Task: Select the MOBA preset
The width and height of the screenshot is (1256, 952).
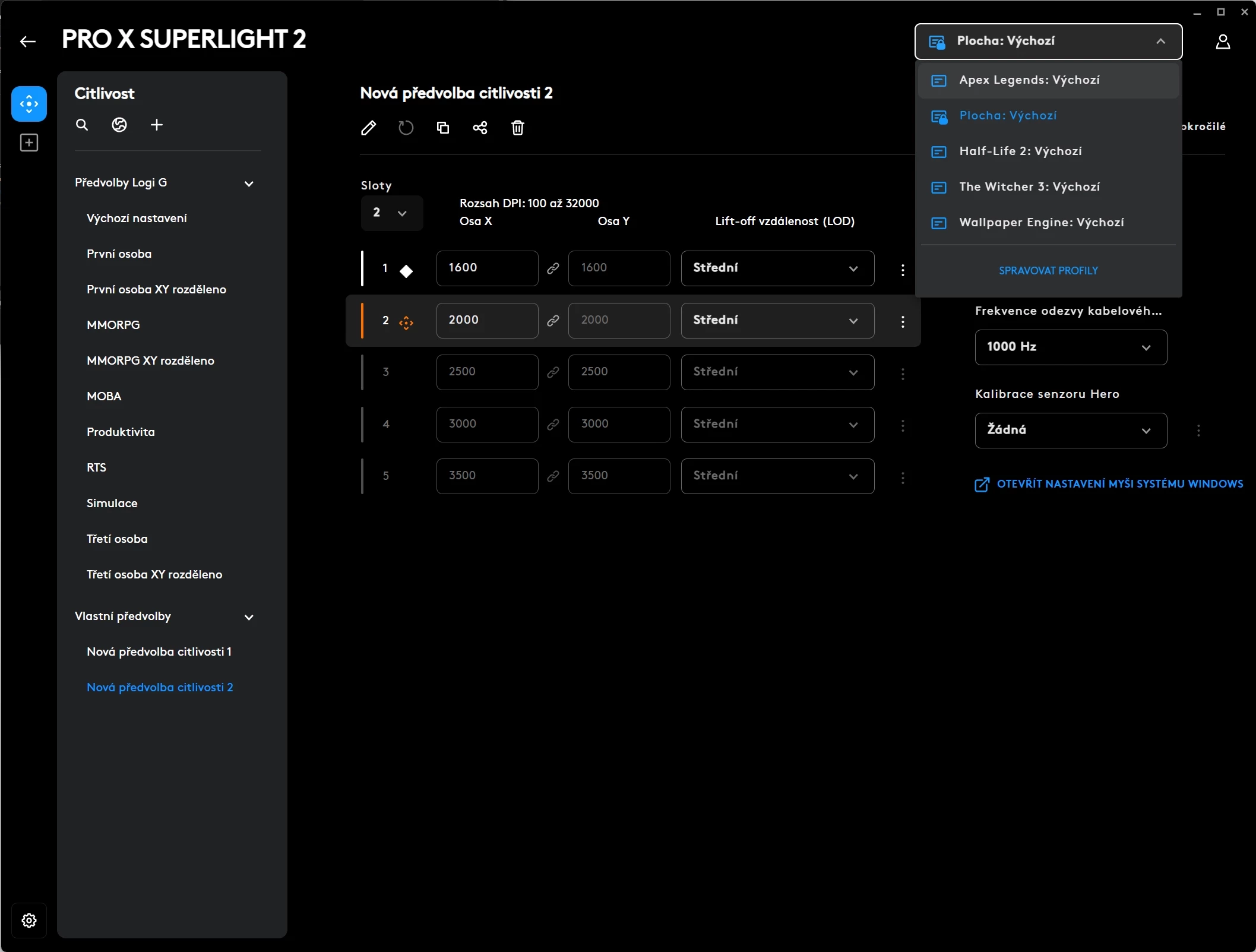Action: (x=104, y=397)
